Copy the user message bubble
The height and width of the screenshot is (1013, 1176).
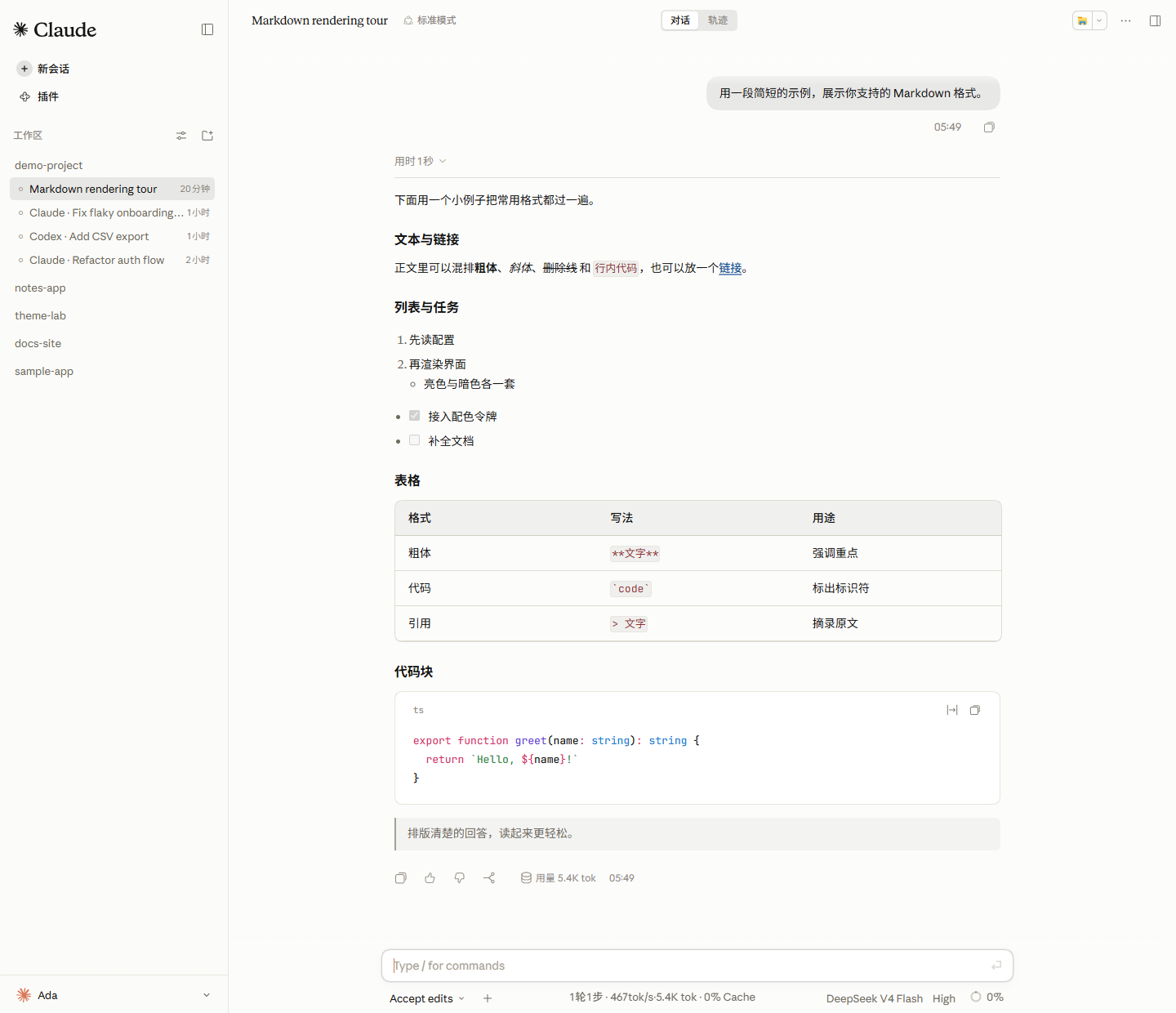pyautogui.click(x=989, y=127)
